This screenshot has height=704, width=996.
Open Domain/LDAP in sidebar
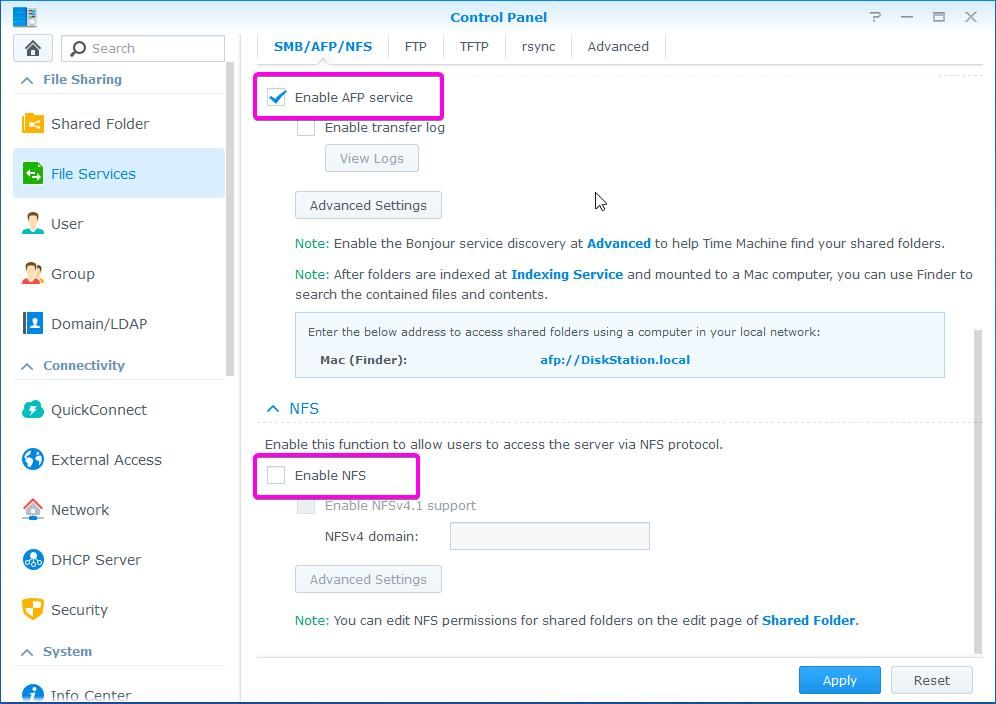(119, 323)
